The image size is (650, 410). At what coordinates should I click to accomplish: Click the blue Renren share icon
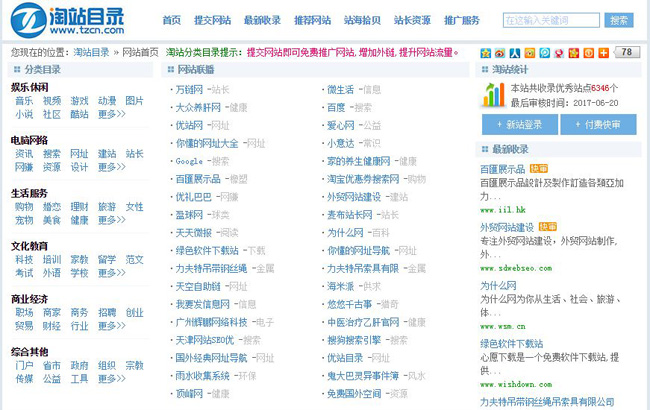[513, 52]
